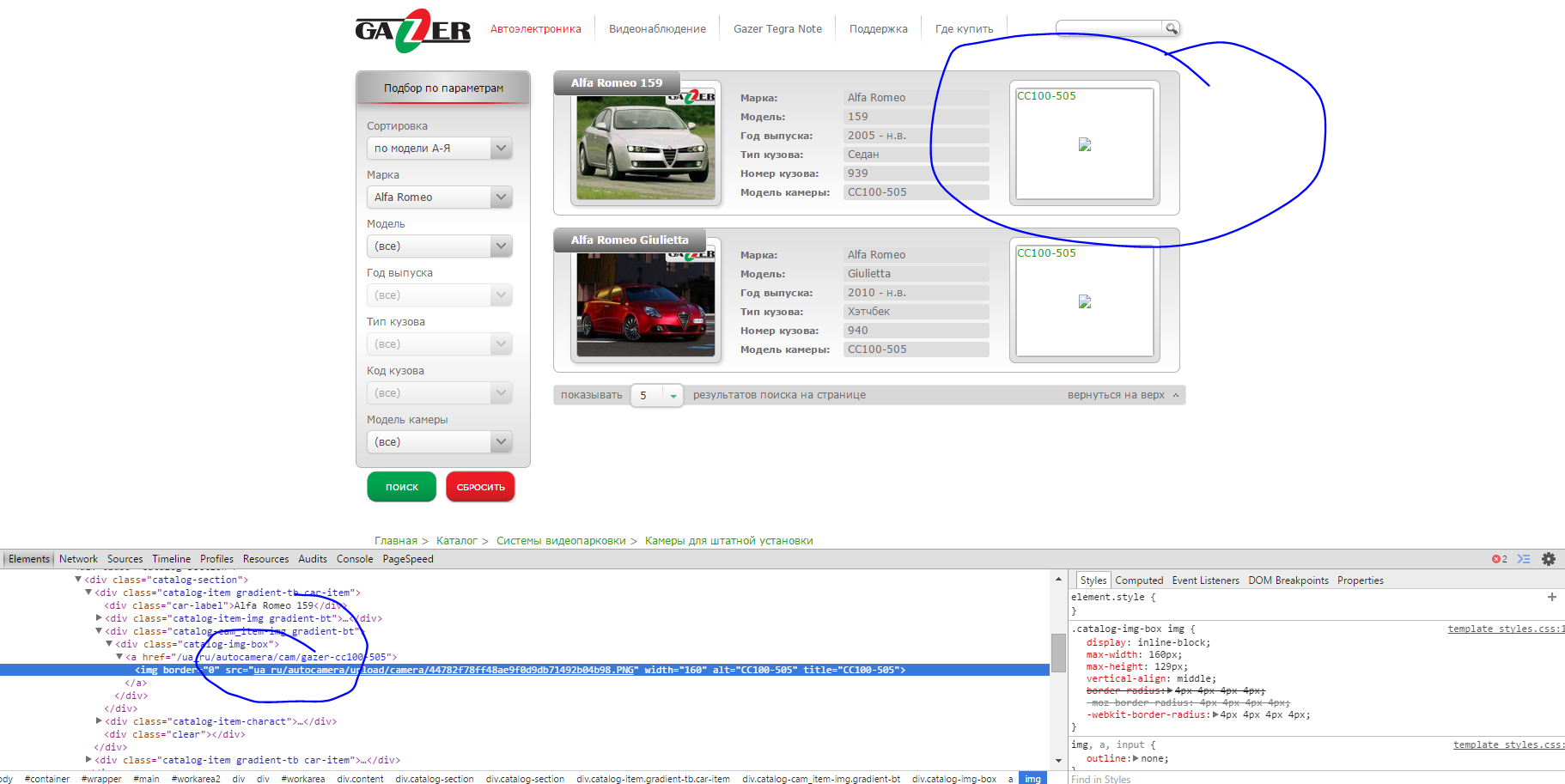Switch to the Properties tab

coord(1361,580)
